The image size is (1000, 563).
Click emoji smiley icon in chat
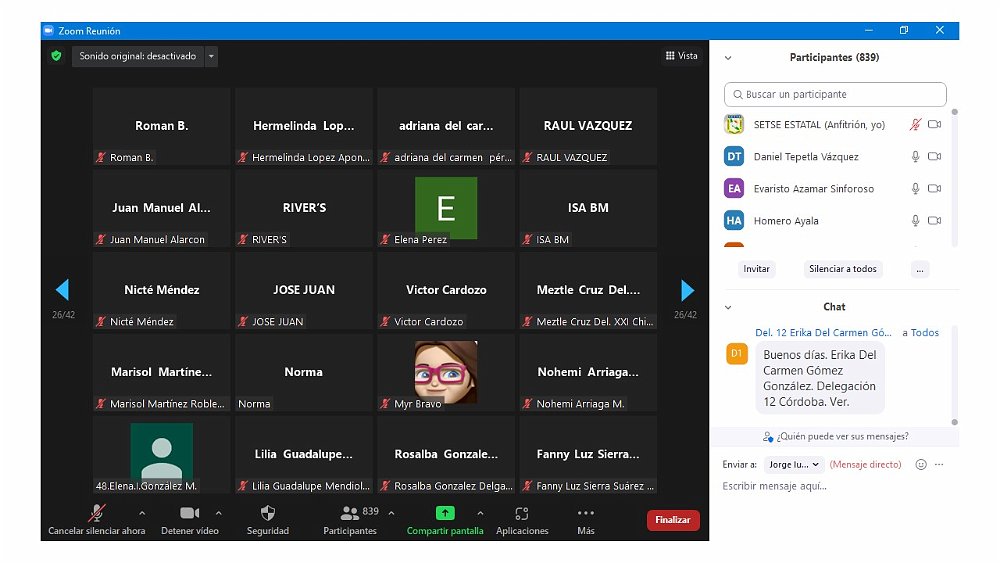pyautogui.click(x=921, y=465)
